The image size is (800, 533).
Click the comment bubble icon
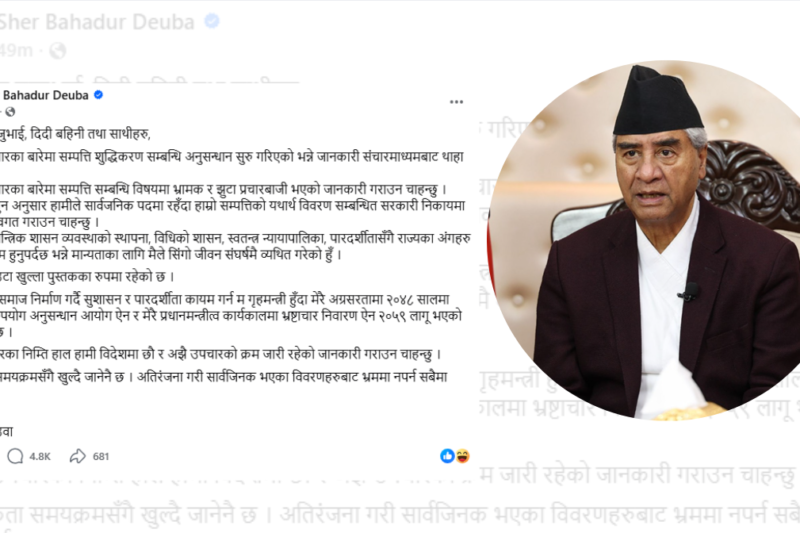click(15, 456)
